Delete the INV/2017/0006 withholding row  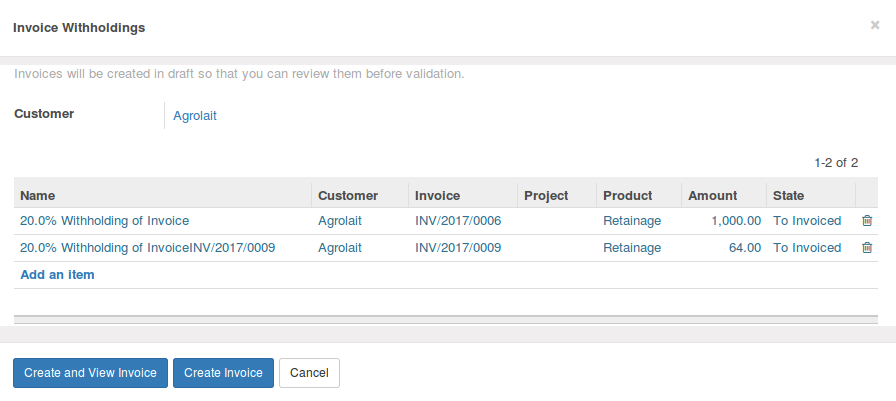[867, 220]
